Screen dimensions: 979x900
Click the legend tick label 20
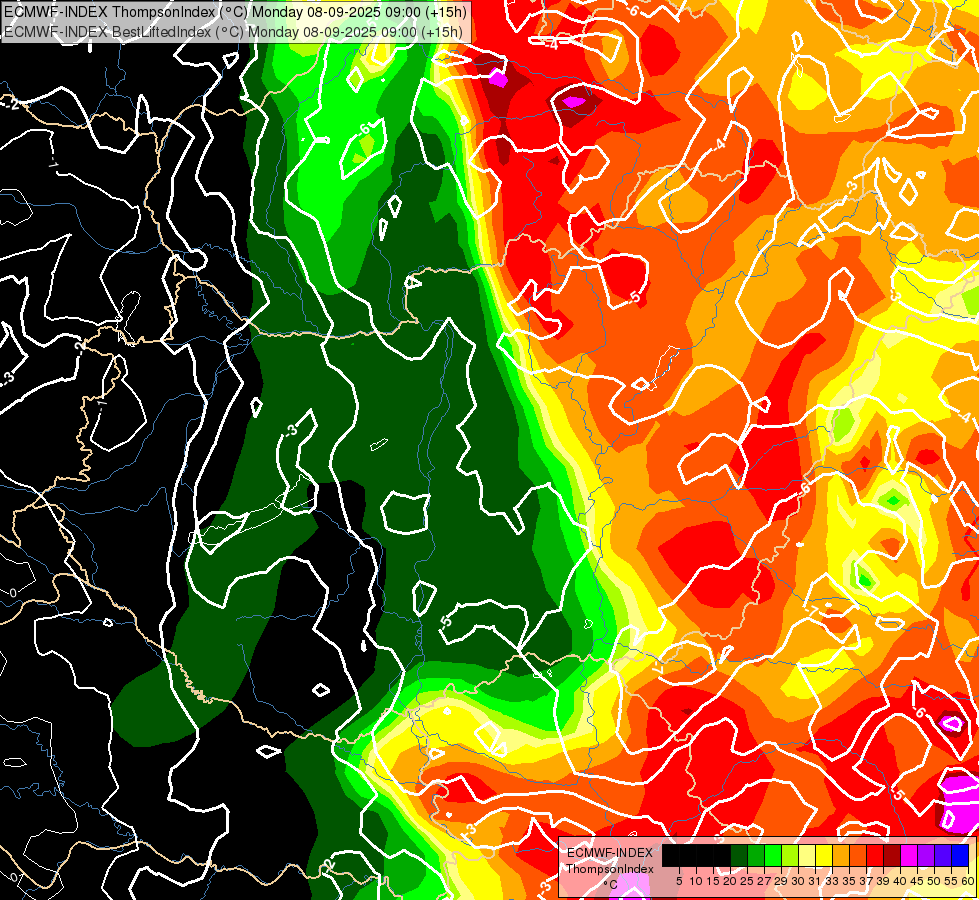click(x=730, y=881)
